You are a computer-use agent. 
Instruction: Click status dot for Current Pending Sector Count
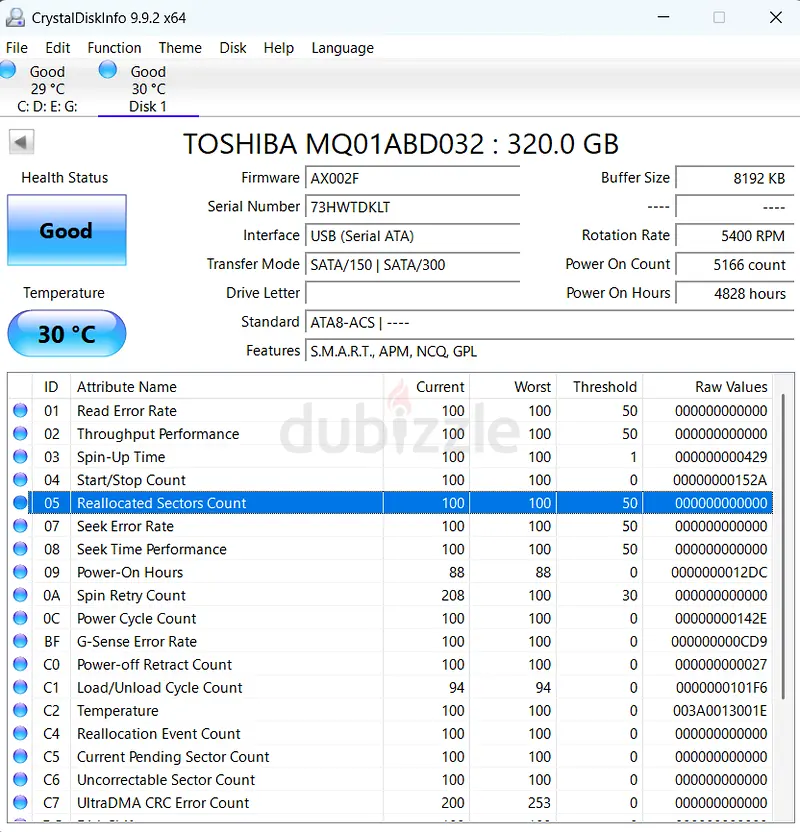point(20,756)
